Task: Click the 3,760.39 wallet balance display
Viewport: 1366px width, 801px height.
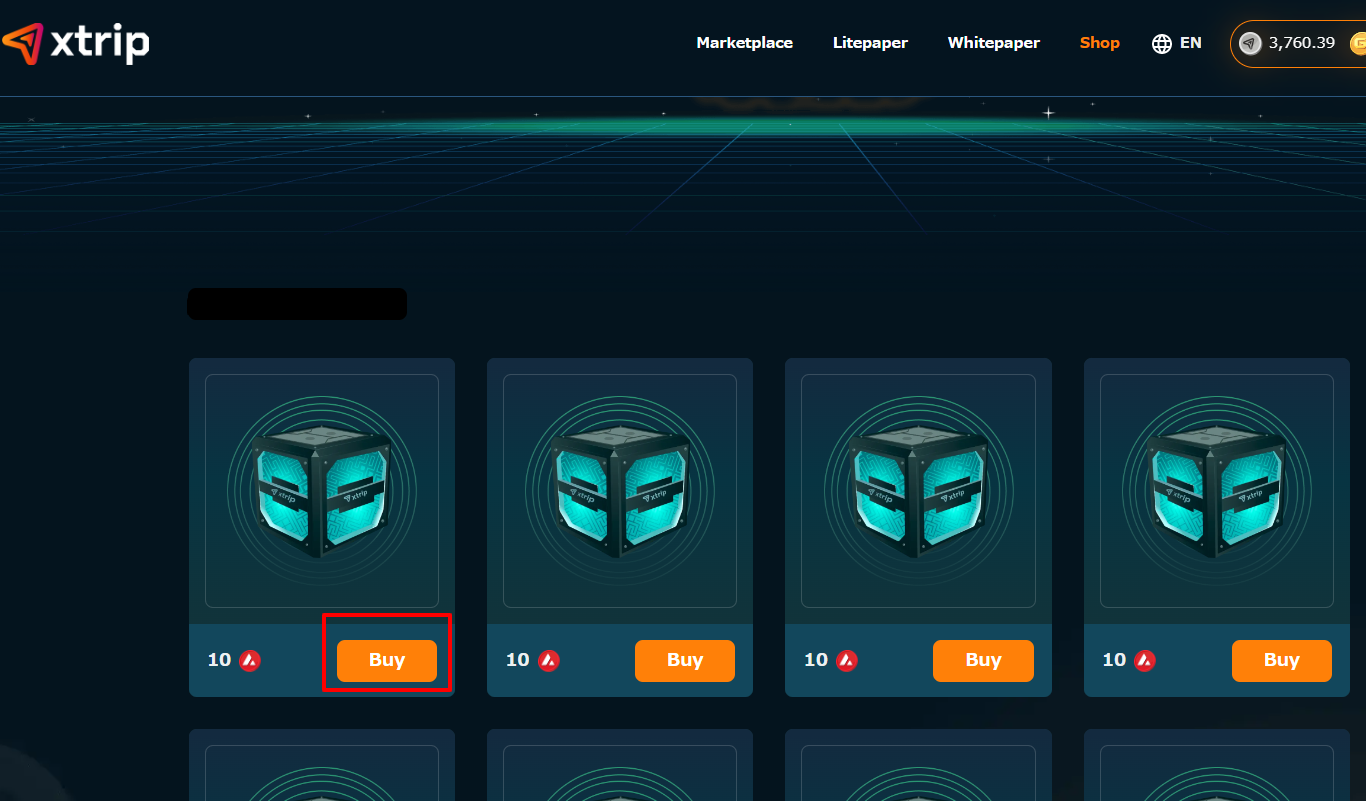Action: 1301,43
